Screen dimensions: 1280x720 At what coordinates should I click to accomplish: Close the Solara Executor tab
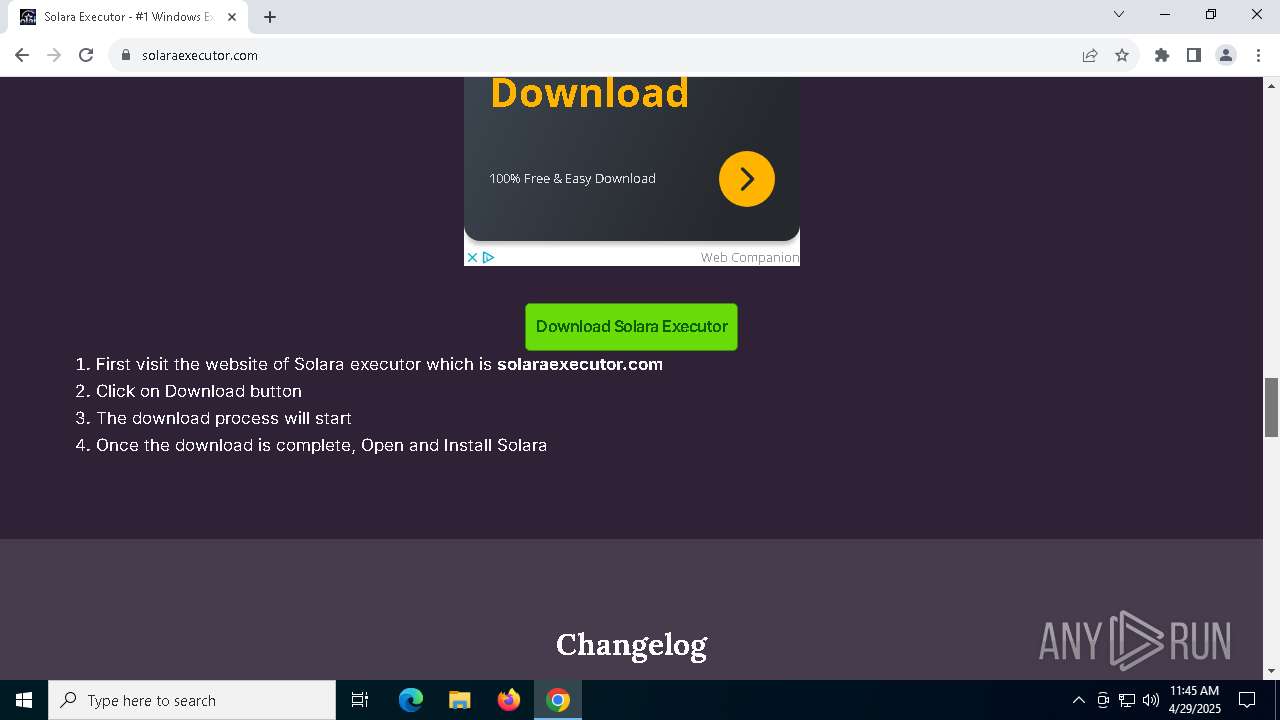point(232,17)
